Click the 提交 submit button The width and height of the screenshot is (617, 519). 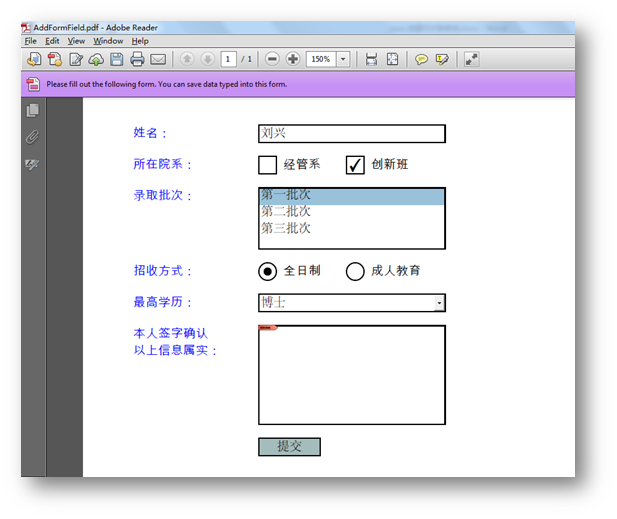[289, 447]
